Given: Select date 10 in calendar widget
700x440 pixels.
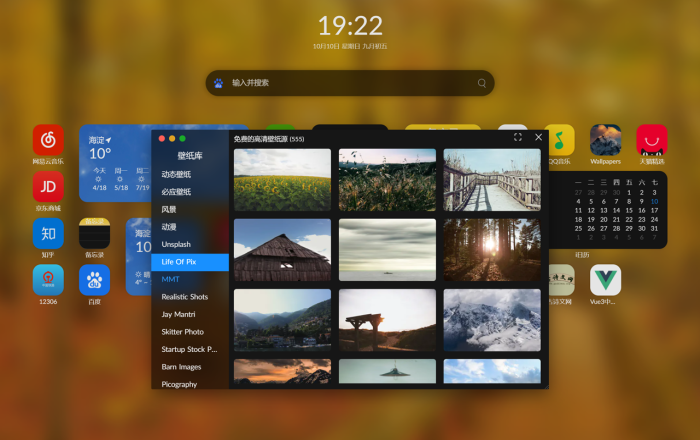Looking at the screenshot, I should pos(654,201).
